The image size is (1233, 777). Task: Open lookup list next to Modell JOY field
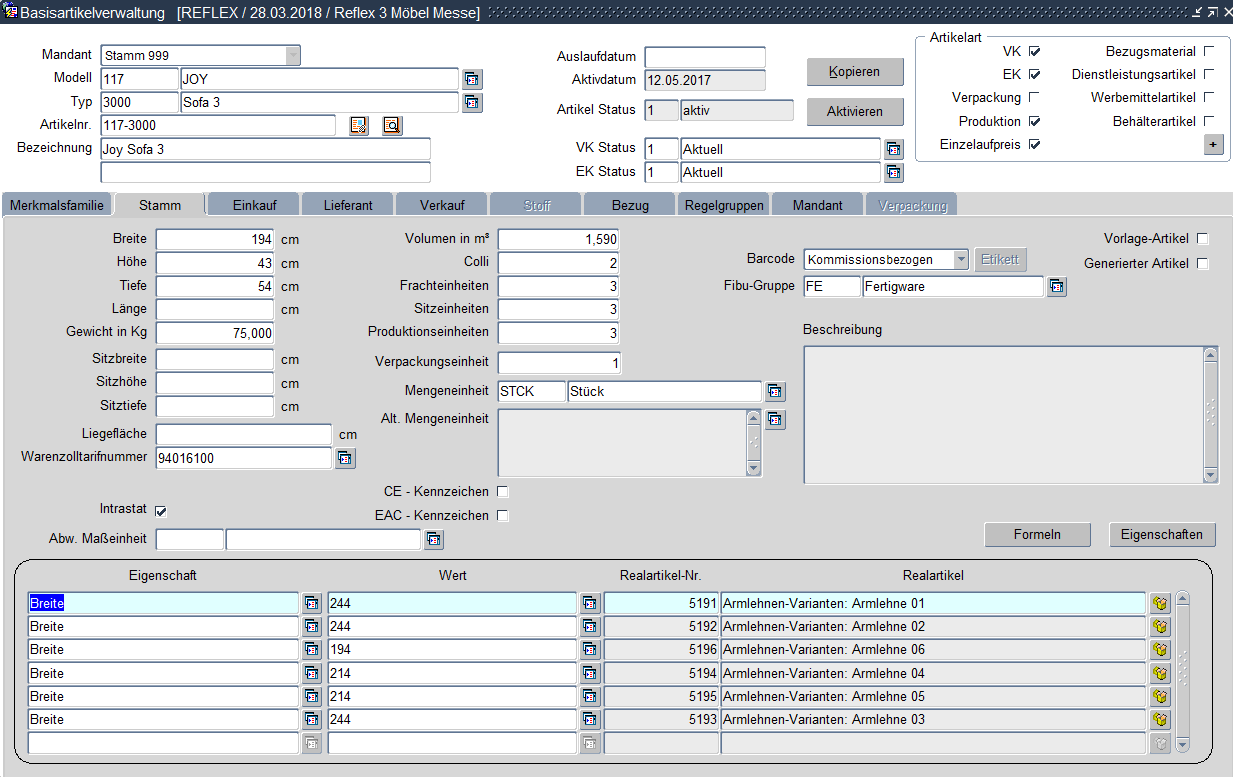[x=472, y=79]
